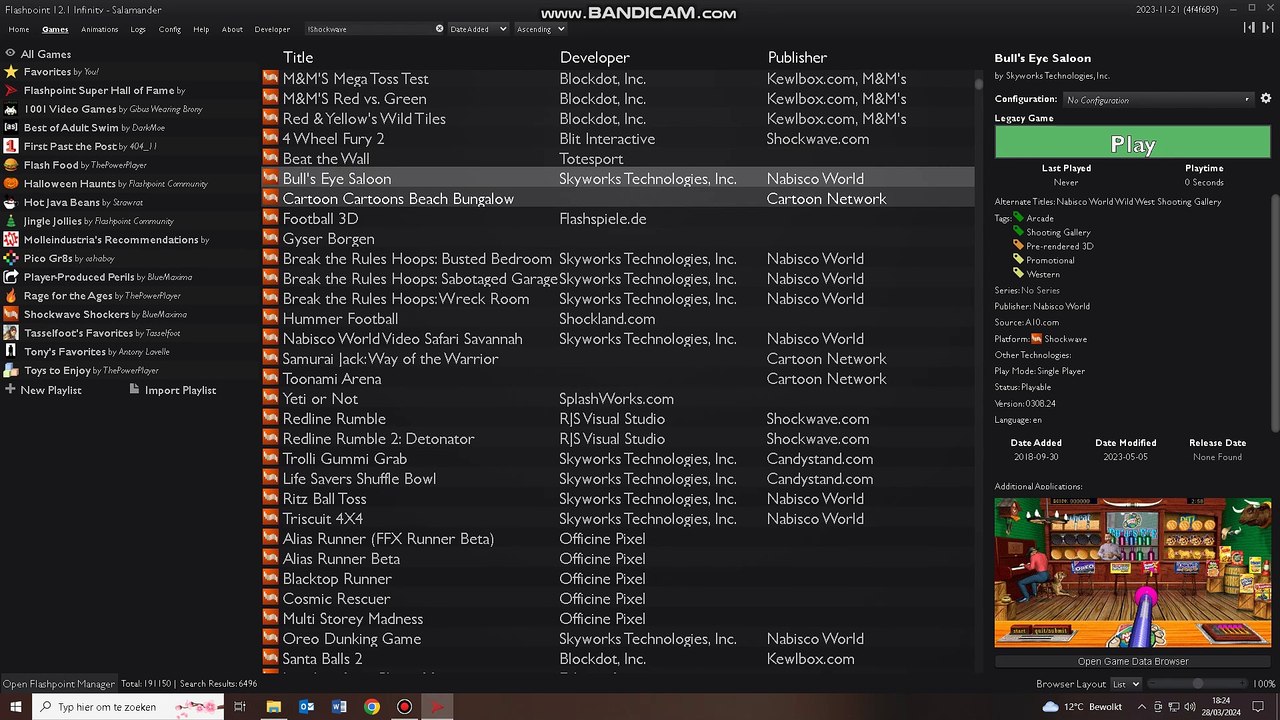
Task: Click the Shooting Gallery tag
Action: point(1058,232)
